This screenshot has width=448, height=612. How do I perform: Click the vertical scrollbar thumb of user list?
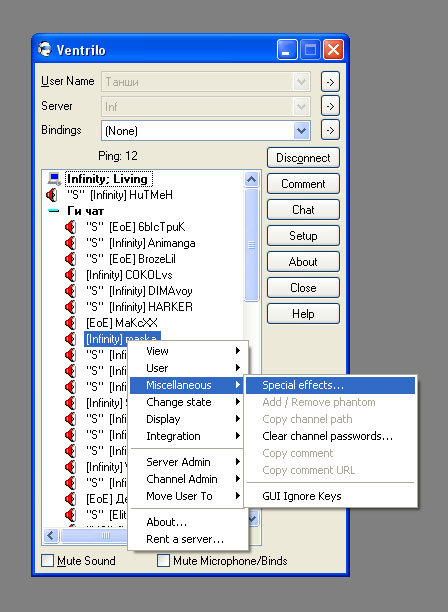click(x=252, y=245)
